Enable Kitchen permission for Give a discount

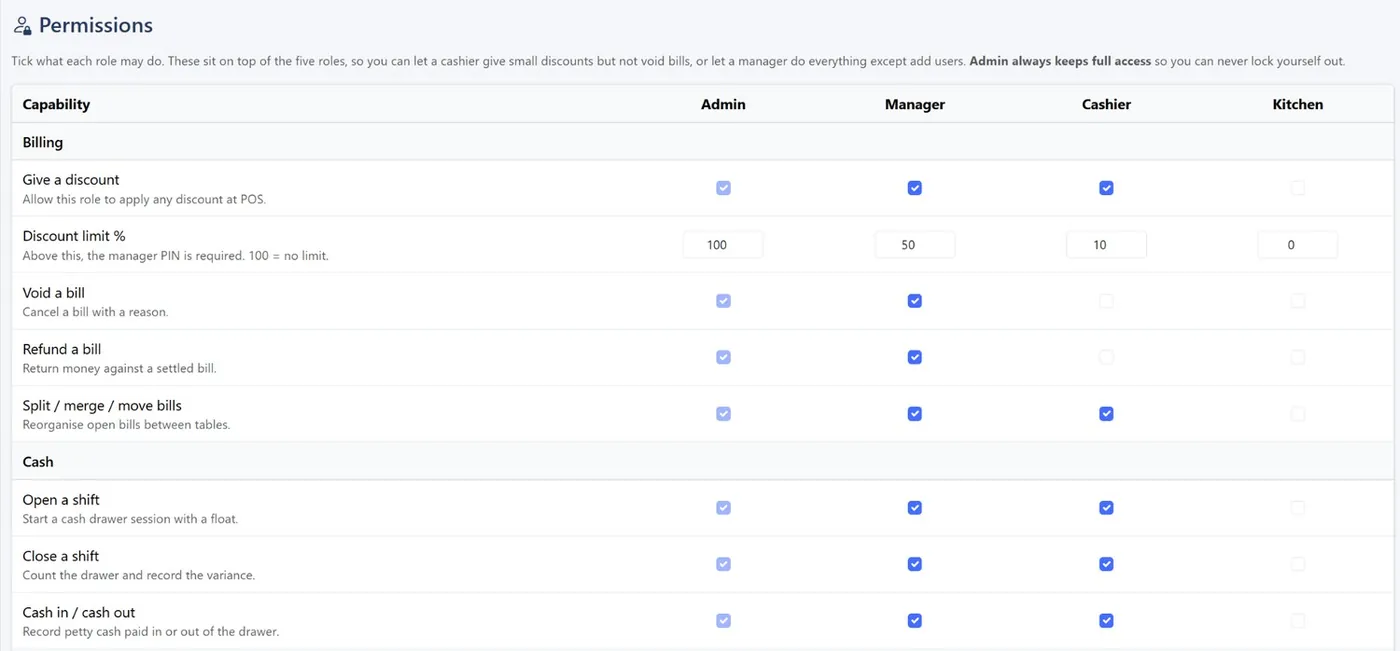pos(1297,188)
